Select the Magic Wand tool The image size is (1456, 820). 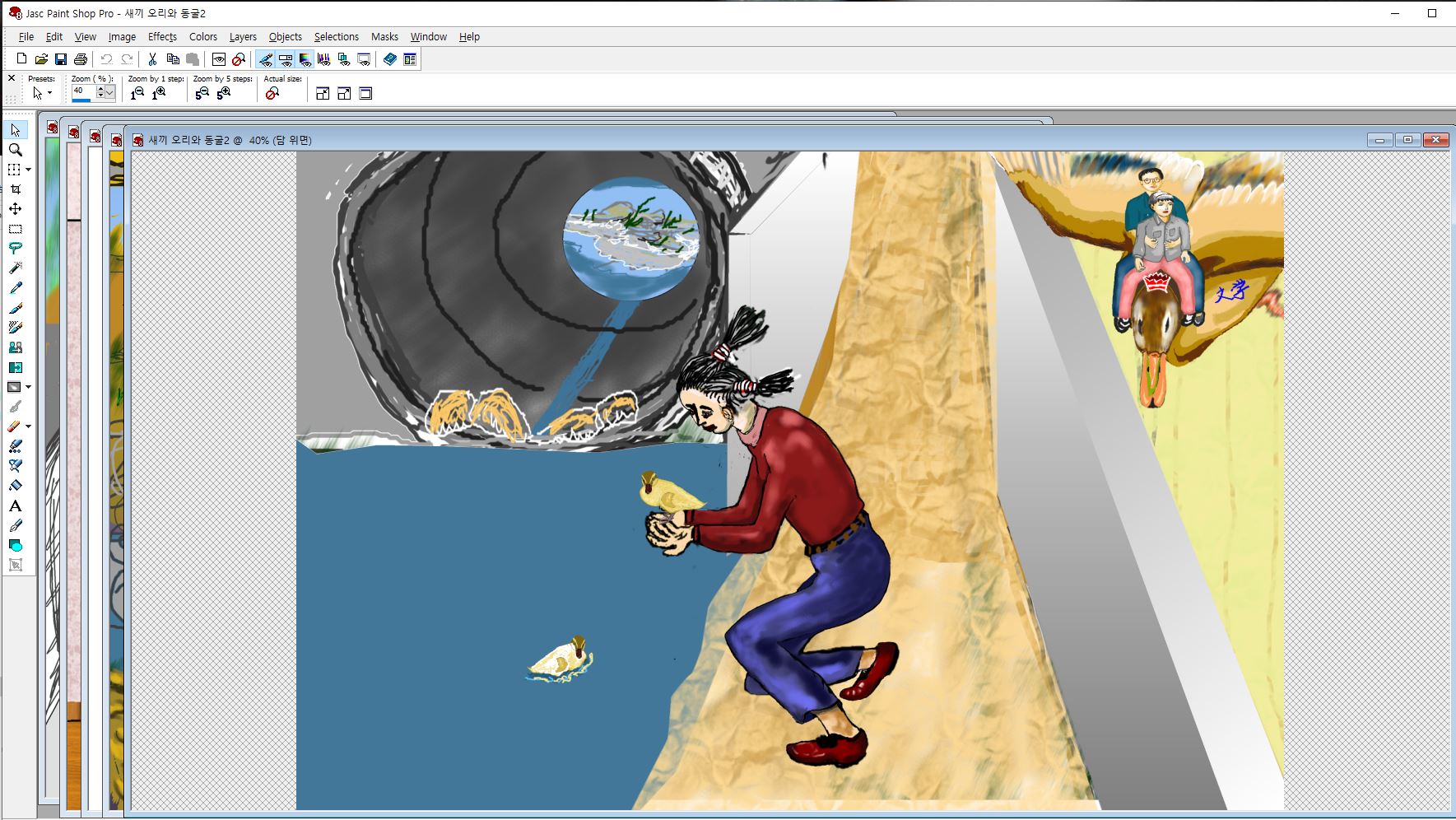click(15, 268)
